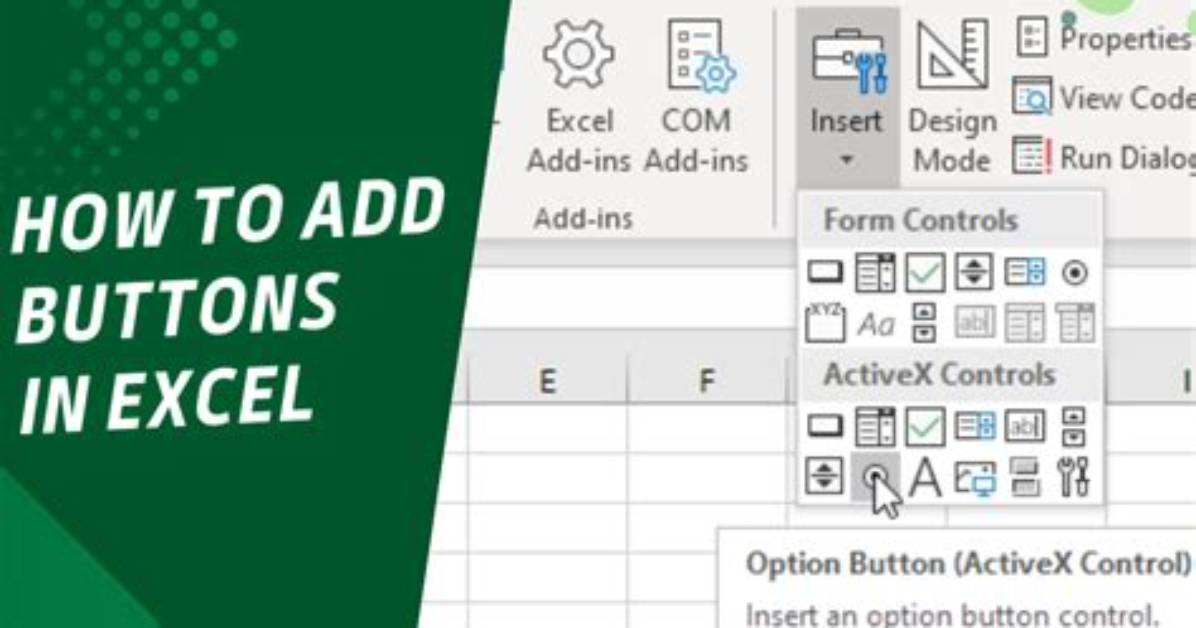Screen dimensions: 1196x628
Task: Insert an ActiveX Scroll Bar
Action: point(1074,426)
